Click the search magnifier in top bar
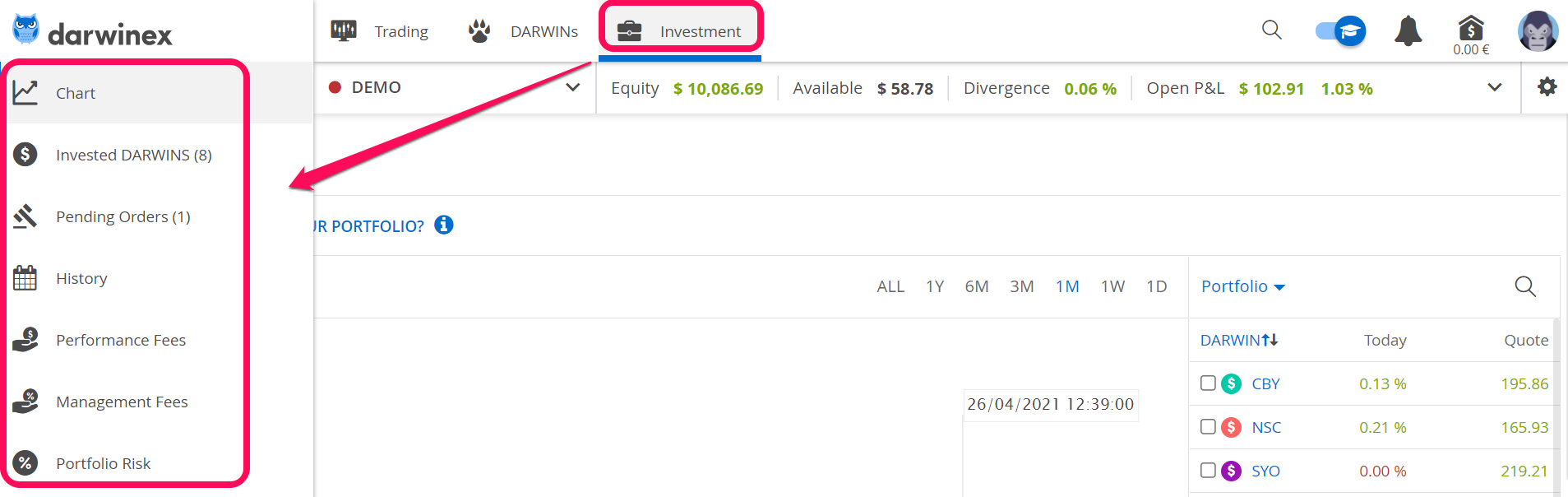1568x497 pixels. click(1271, 30)
